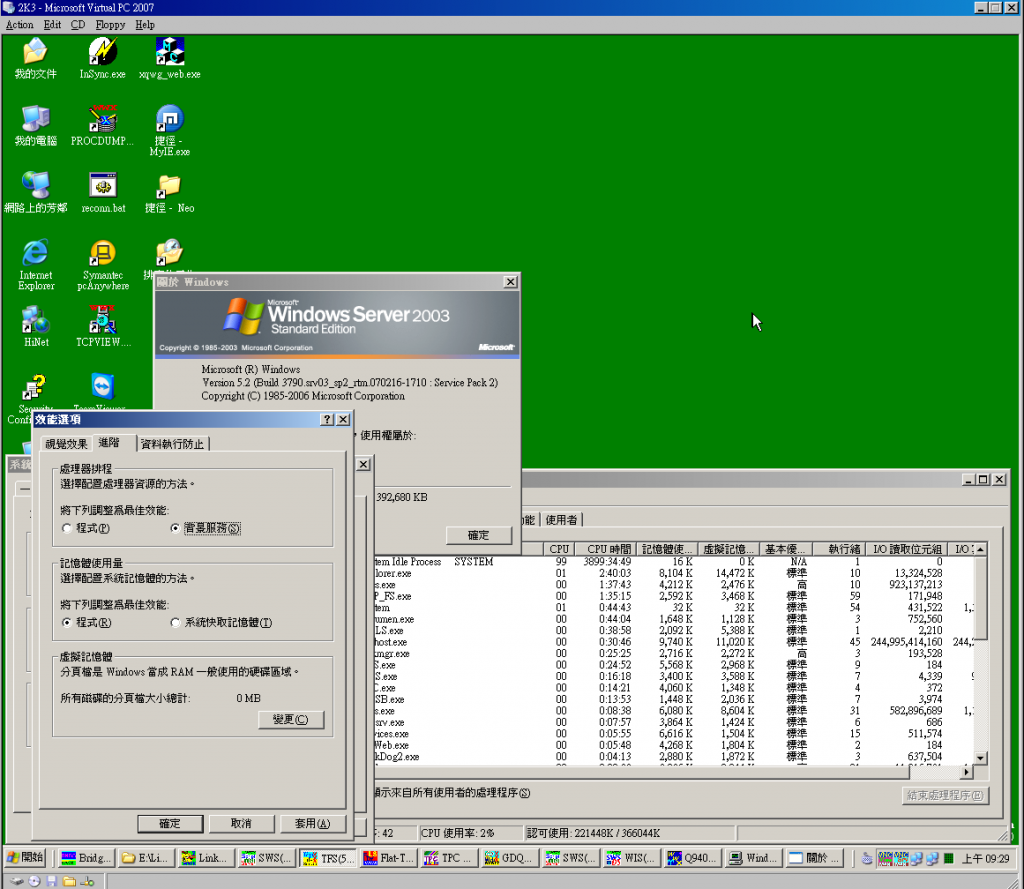Select reconn.bat desktop file
This screenshot has width=1024, height=889.
[x=103, y=193]
